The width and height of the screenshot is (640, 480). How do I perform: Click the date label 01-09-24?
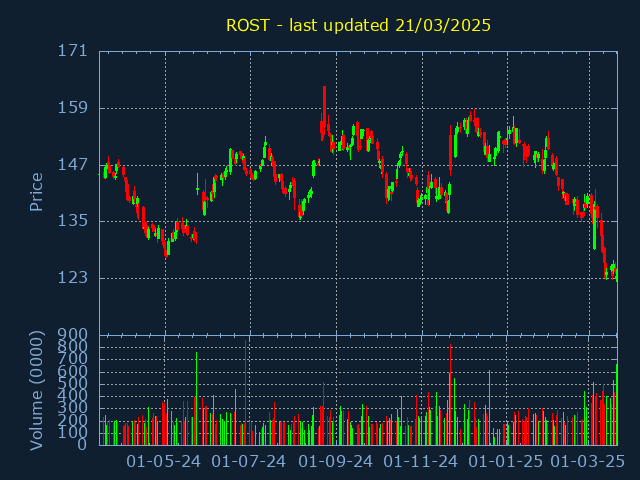pyautogui.click(x=336, y=462)
